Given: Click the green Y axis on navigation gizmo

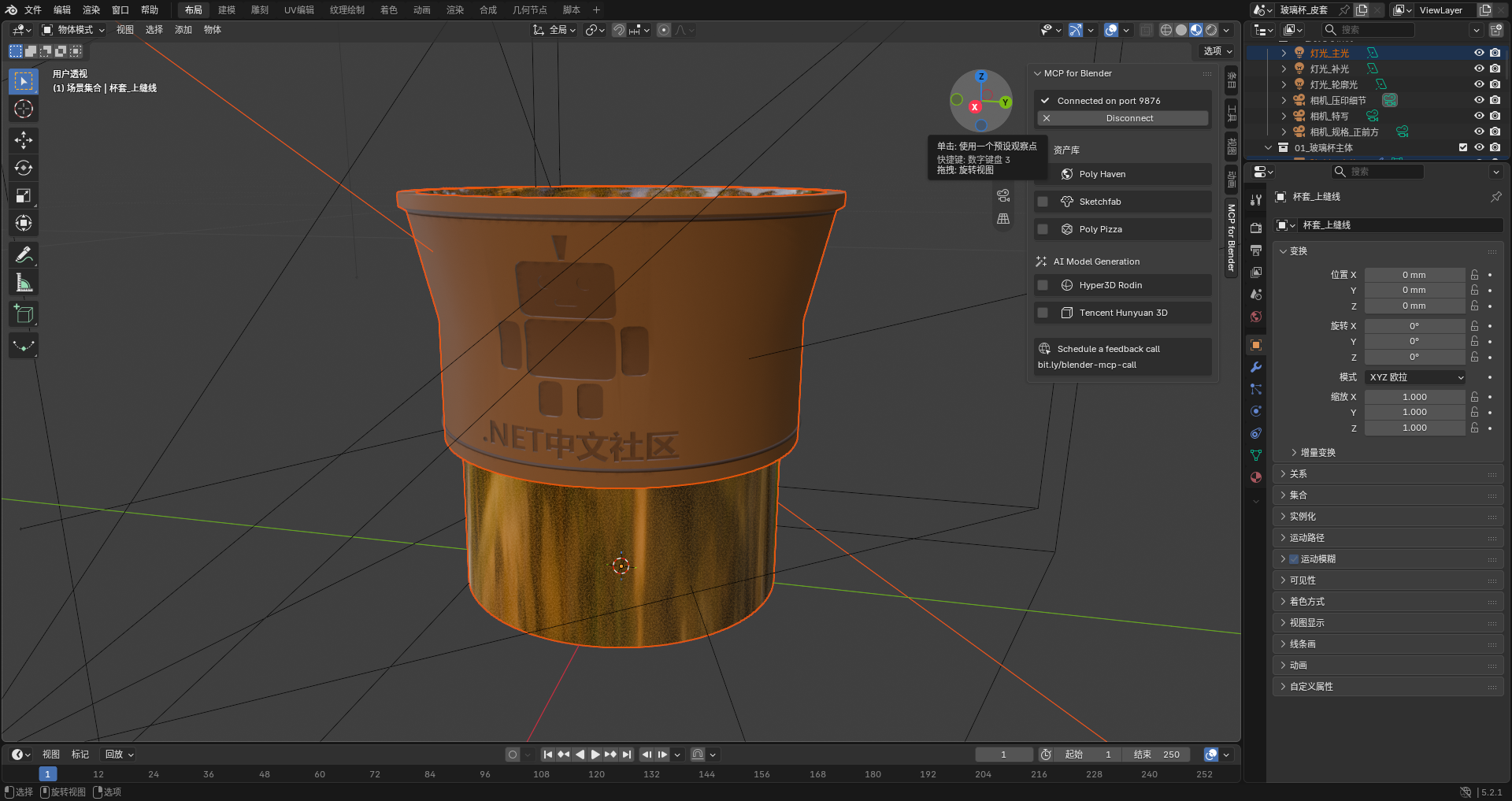Looking at the screenshot, I should click(x=1005, y=102).
